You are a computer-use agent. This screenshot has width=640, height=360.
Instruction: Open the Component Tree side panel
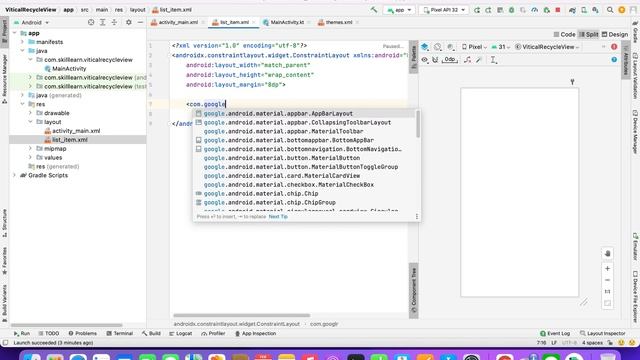(x=413, y=291)
